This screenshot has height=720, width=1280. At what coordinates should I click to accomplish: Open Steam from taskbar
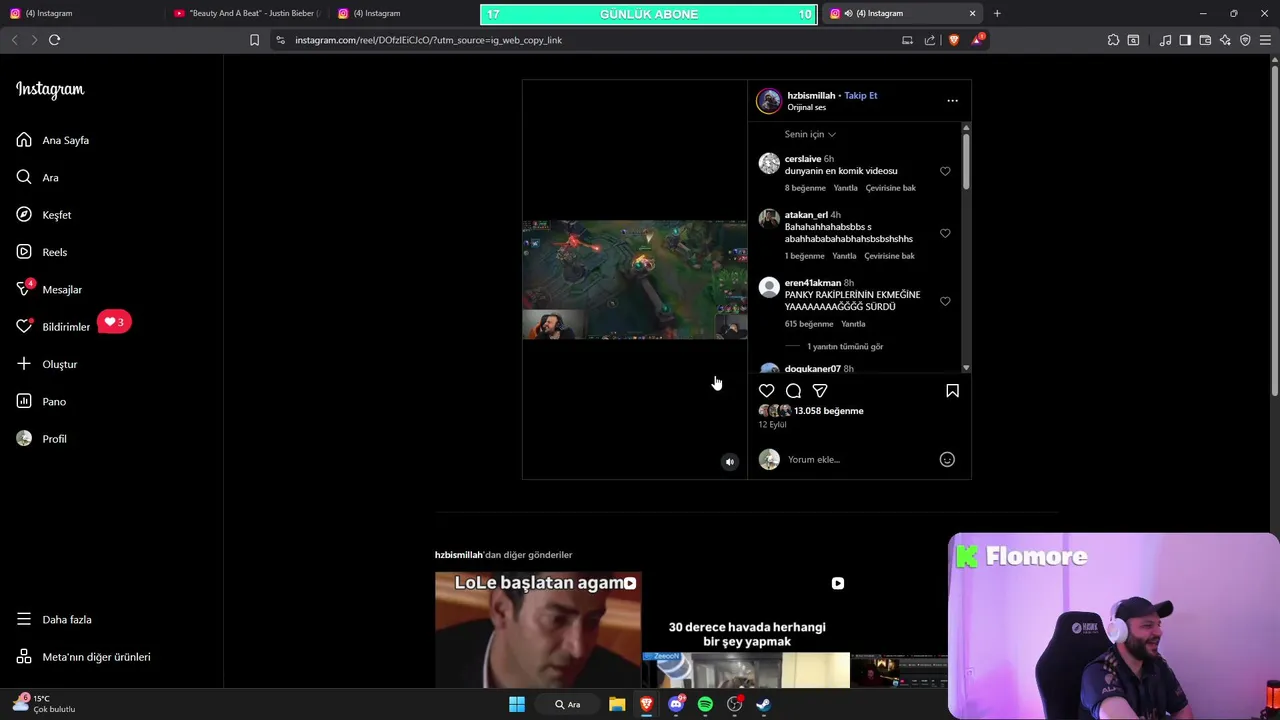click(763, 705)
